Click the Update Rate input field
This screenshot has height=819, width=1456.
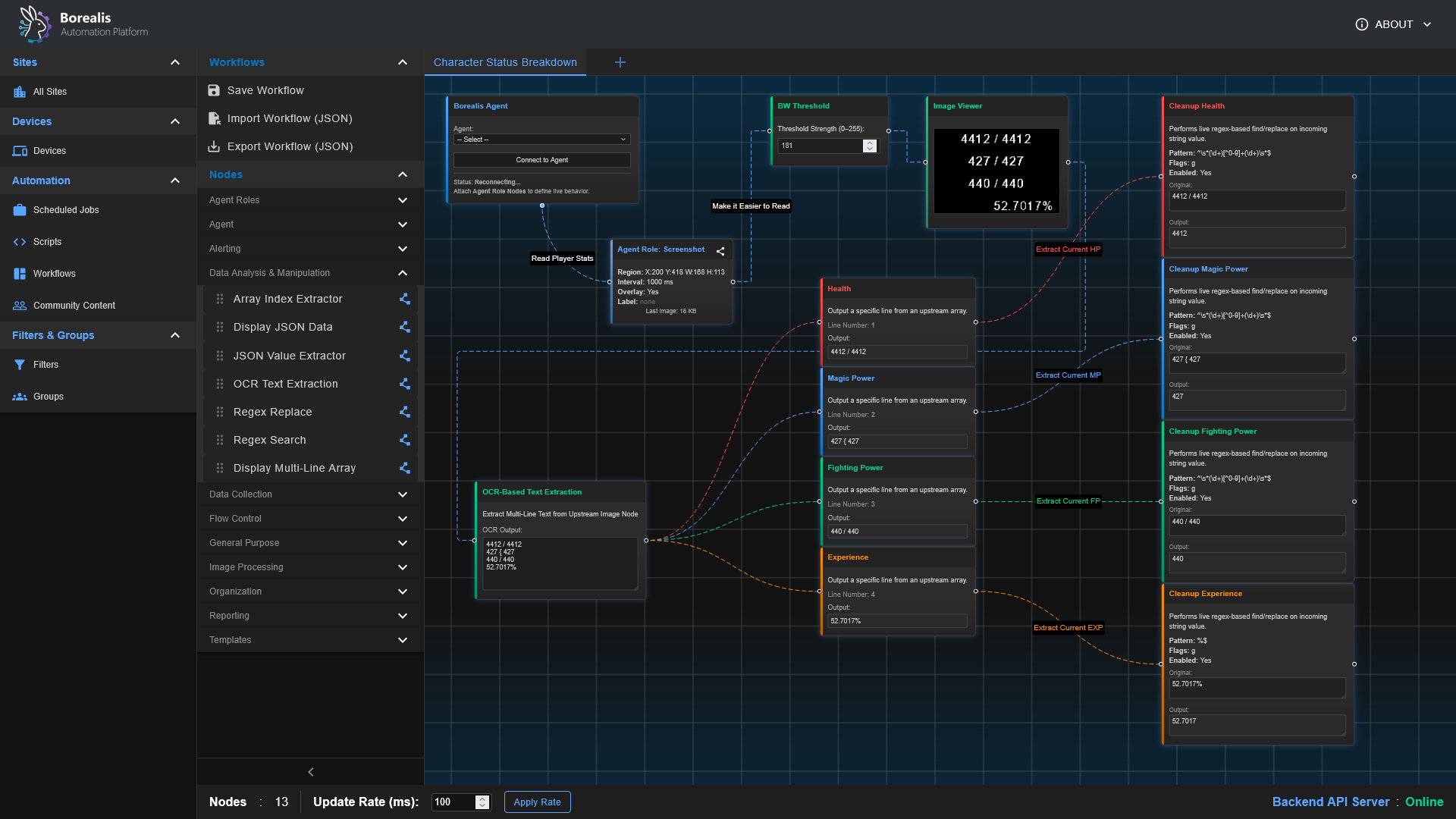[x=455, y=802]
